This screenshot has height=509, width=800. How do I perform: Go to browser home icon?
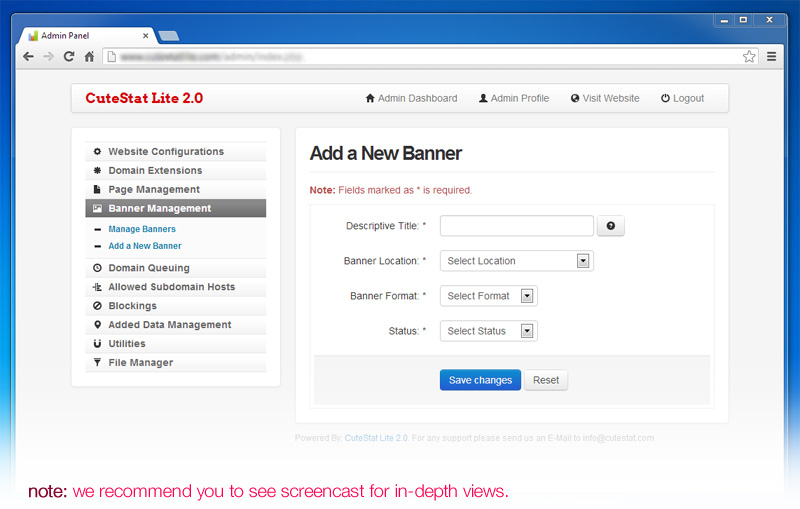pos(89,57)
